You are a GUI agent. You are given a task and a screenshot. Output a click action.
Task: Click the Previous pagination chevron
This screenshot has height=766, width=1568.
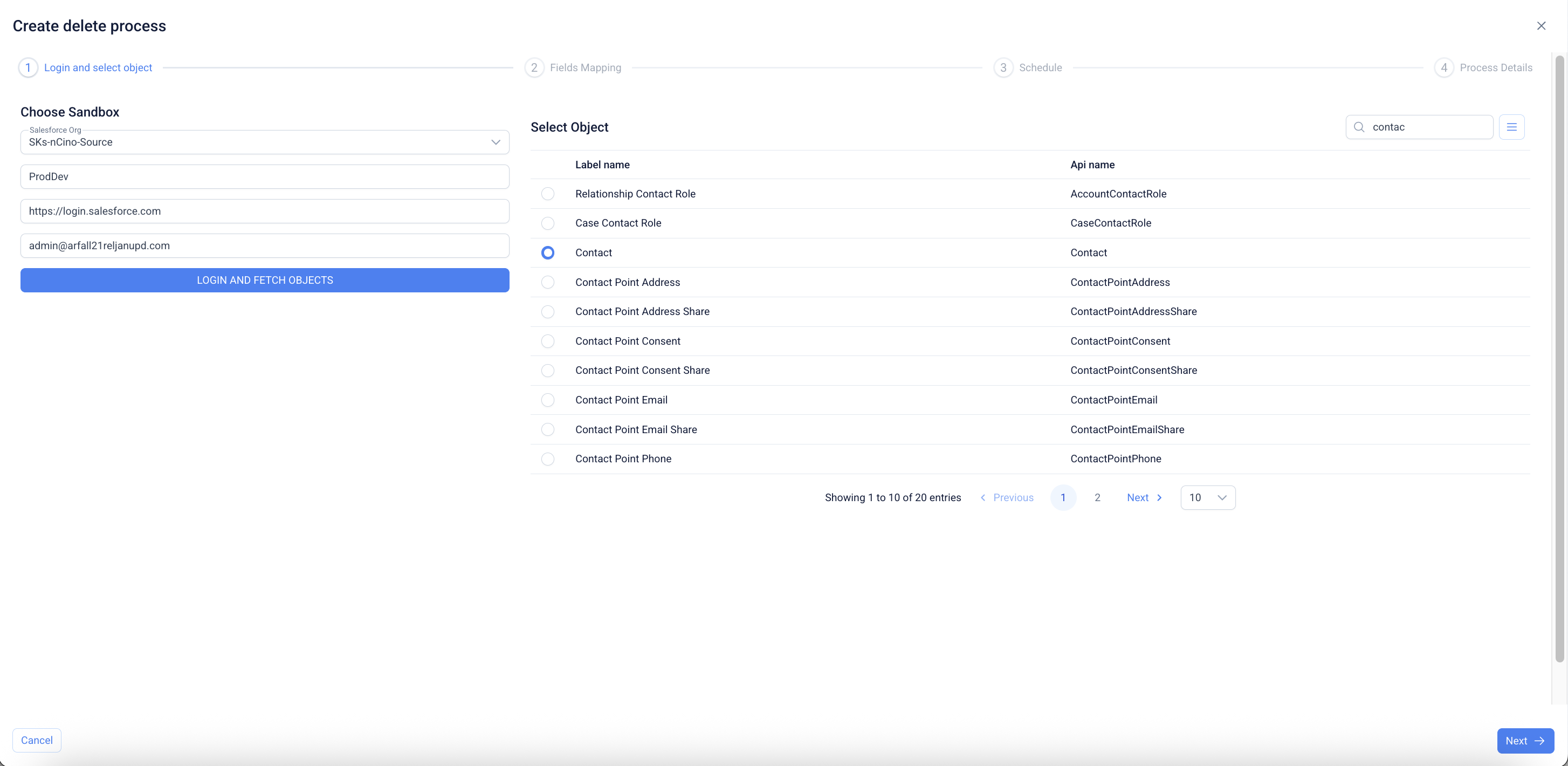[x=982, y=497]
